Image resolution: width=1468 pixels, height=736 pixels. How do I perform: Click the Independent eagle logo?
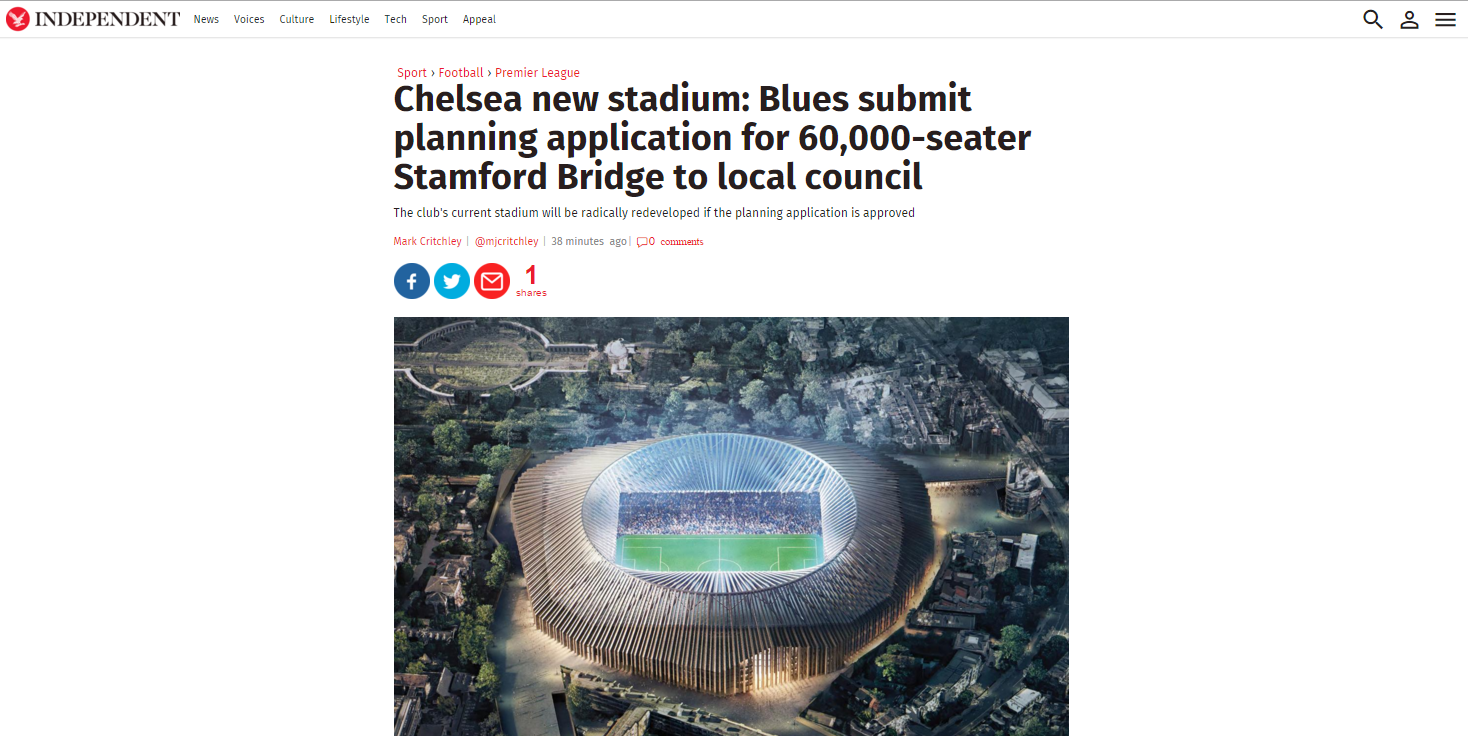(x=18, y=19)
